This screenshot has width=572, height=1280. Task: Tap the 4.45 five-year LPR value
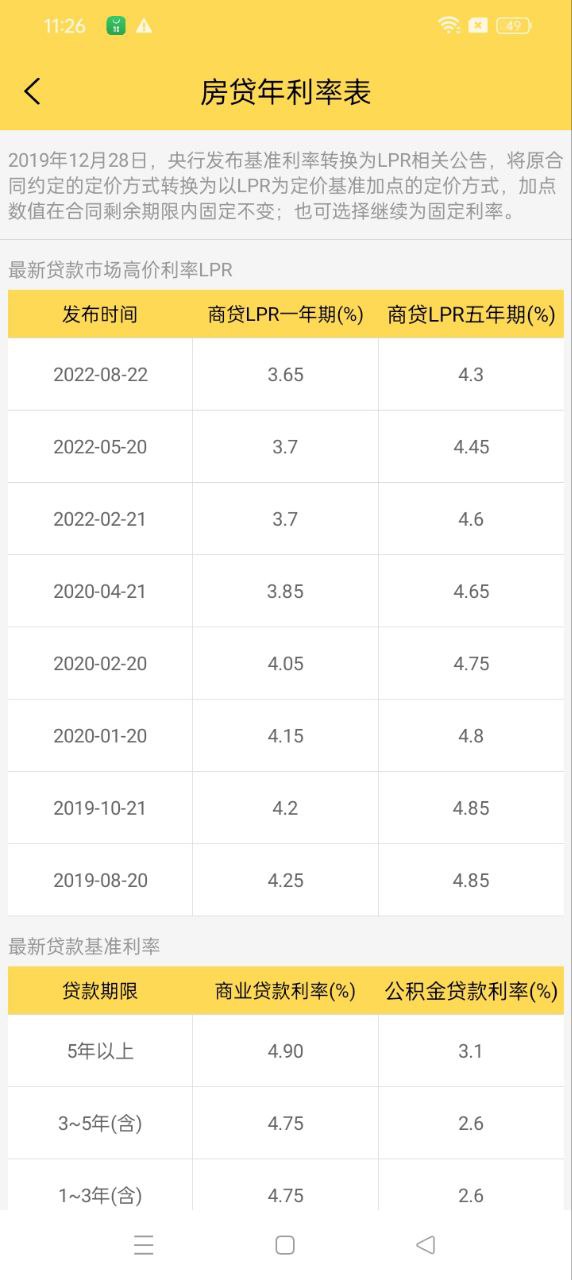471,447
